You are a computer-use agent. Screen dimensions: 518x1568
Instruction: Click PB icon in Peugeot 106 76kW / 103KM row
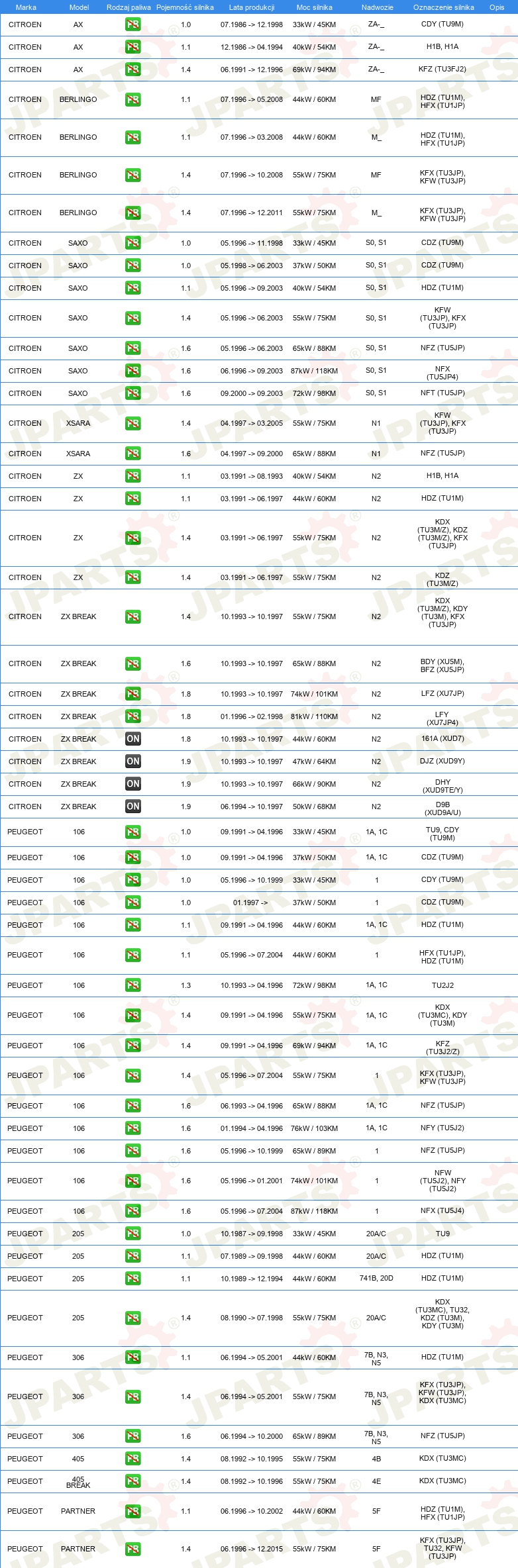(x=133, y=1128)
